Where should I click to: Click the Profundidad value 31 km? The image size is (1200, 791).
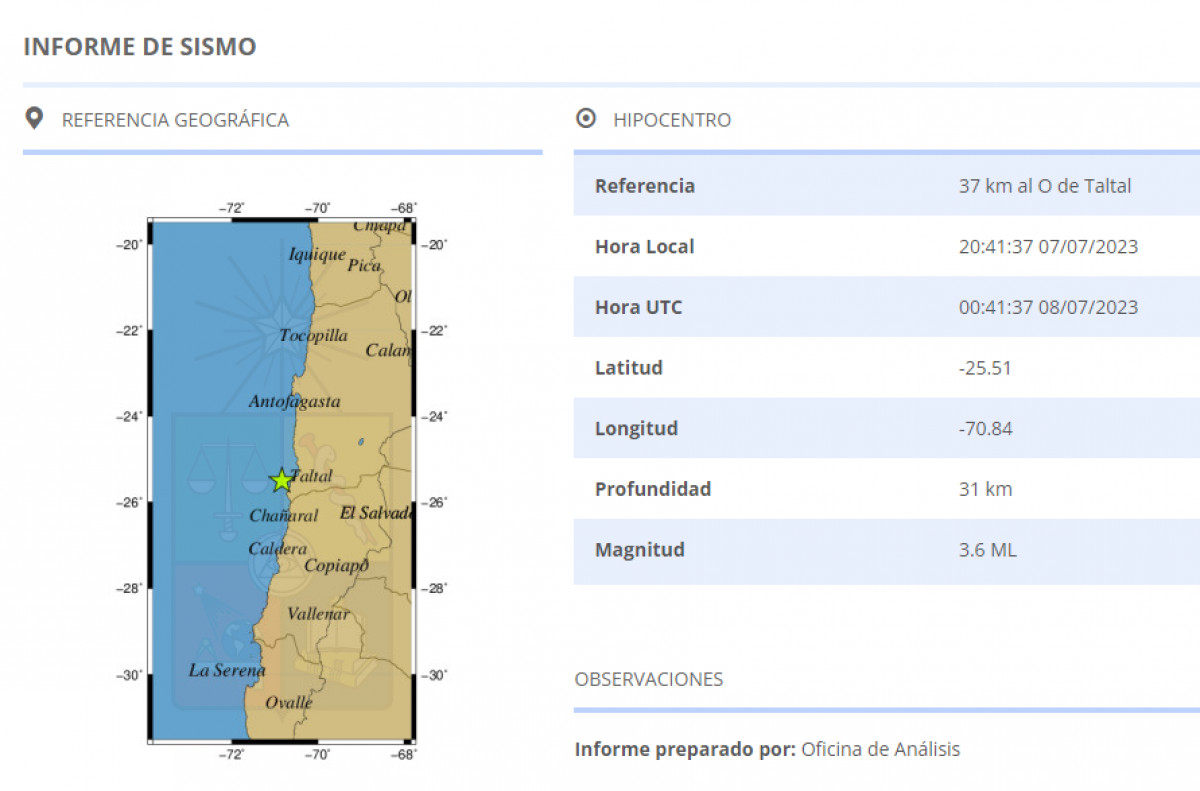(985, 489)
